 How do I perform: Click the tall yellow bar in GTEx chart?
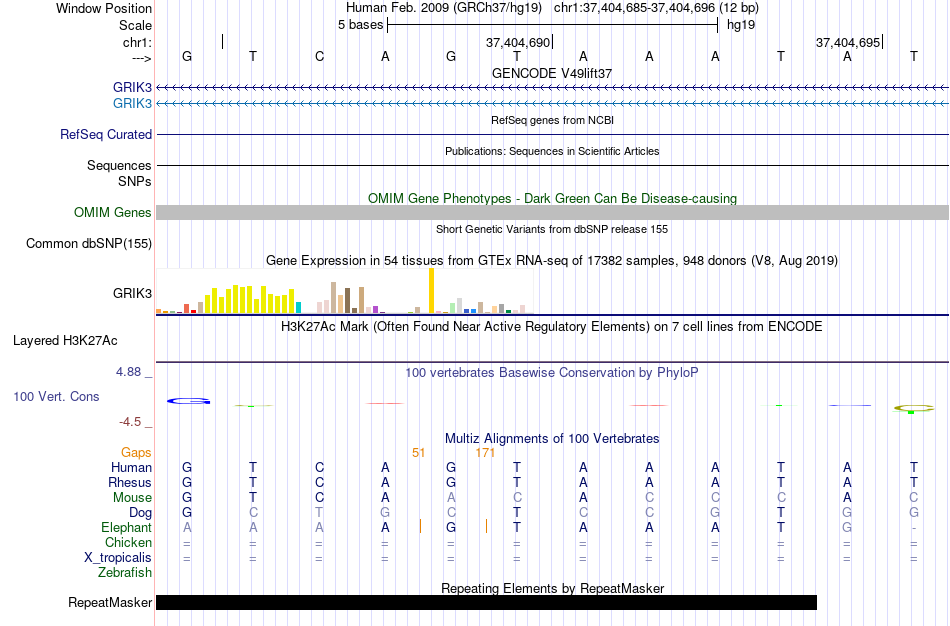[431, 290]
